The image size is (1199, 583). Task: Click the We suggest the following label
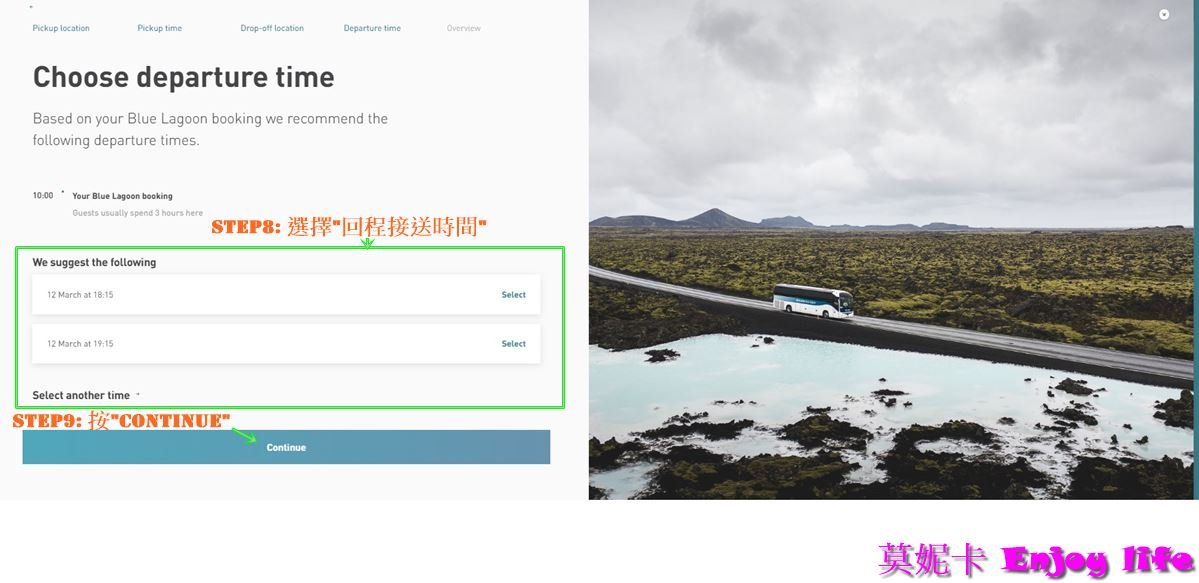[94, 262]
